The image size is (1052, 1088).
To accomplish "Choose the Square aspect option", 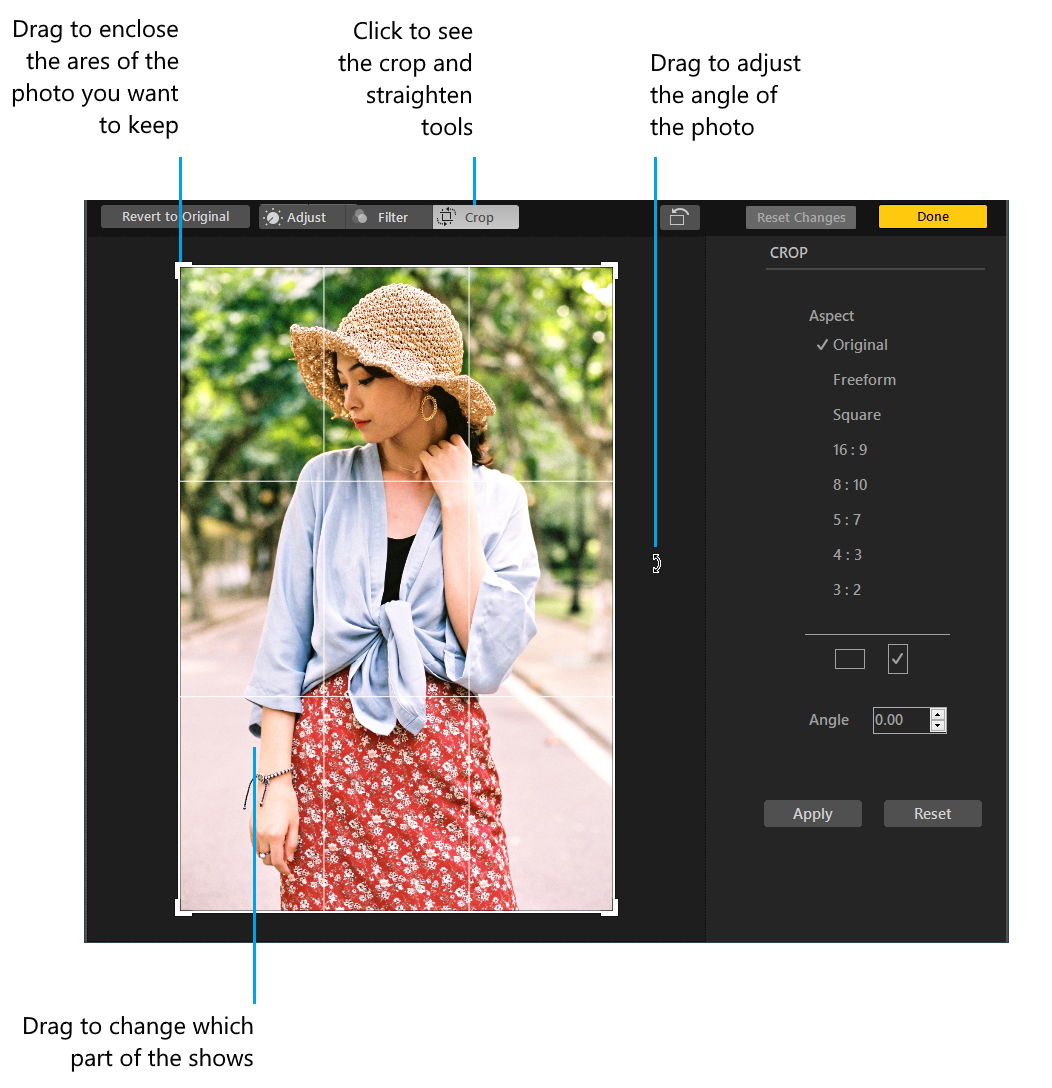I will (856, 415).
